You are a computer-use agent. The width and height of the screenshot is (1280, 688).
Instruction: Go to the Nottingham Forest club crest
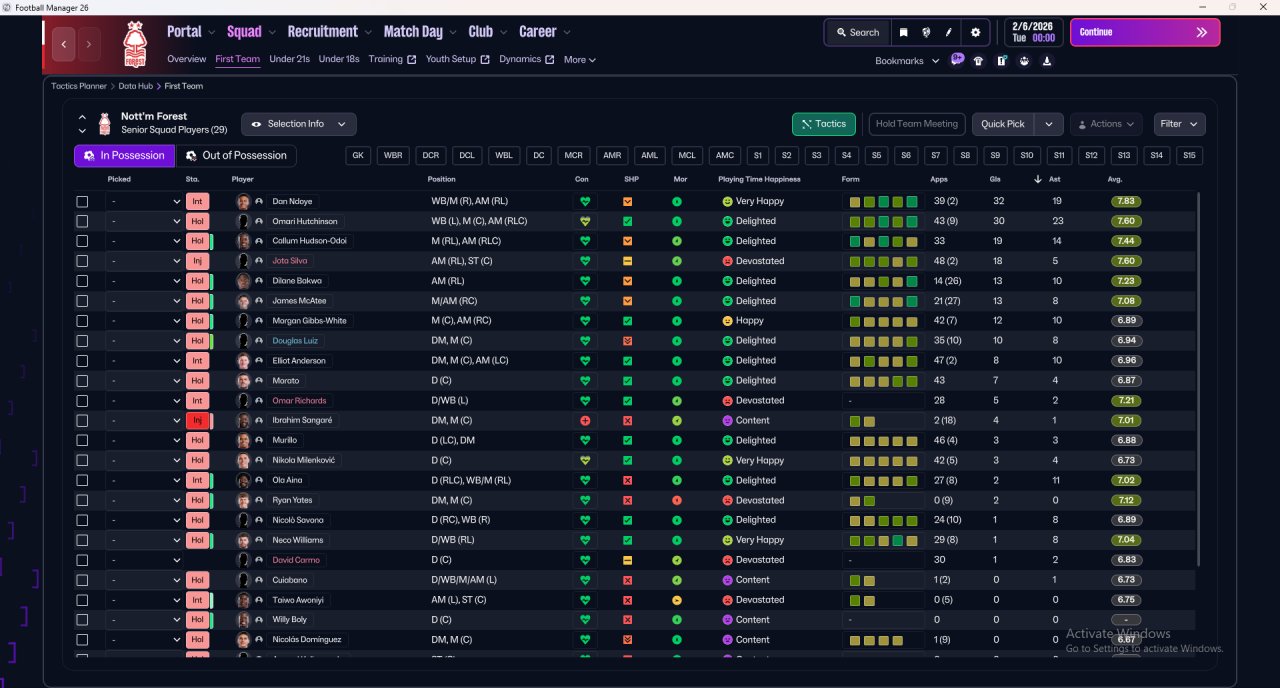tap(133, 44)
